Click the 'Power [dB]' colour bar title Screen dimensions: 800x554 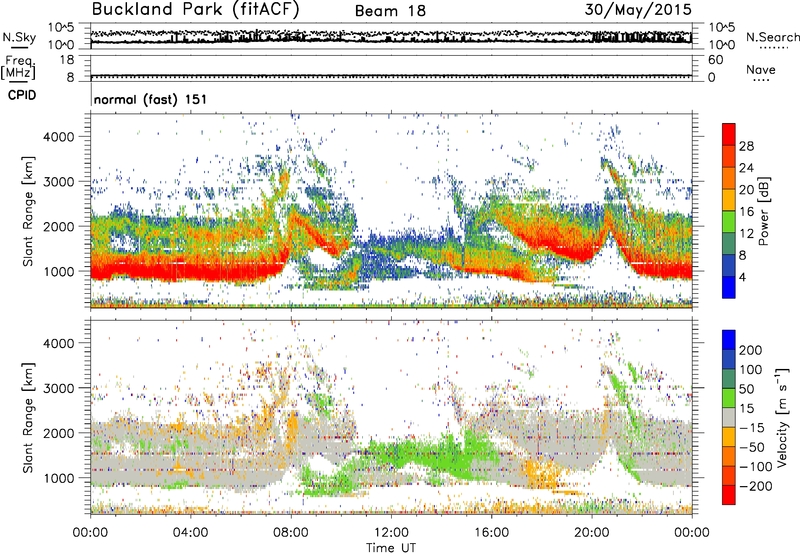(x=764, y=211)
